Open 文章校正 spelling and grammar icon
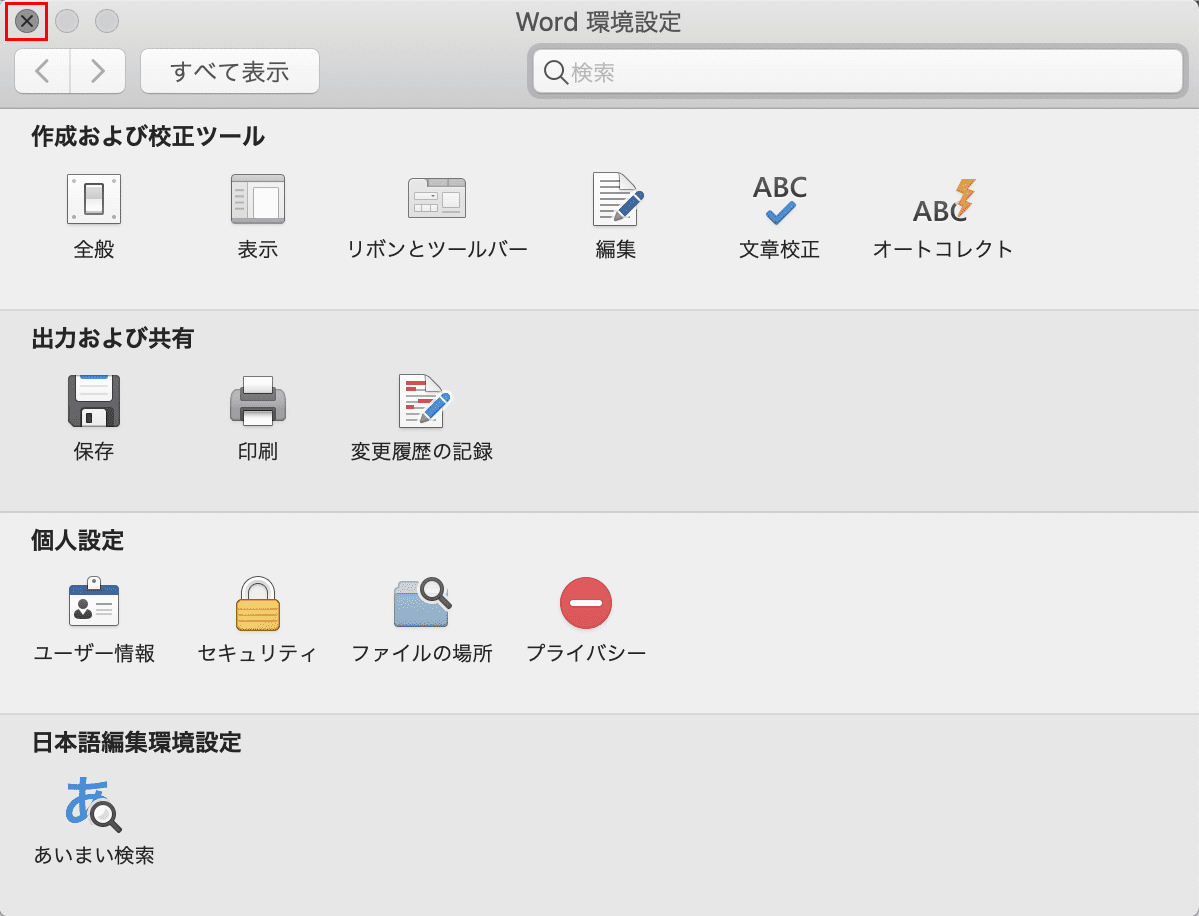1199x916 pixels. tap(779, 200)
